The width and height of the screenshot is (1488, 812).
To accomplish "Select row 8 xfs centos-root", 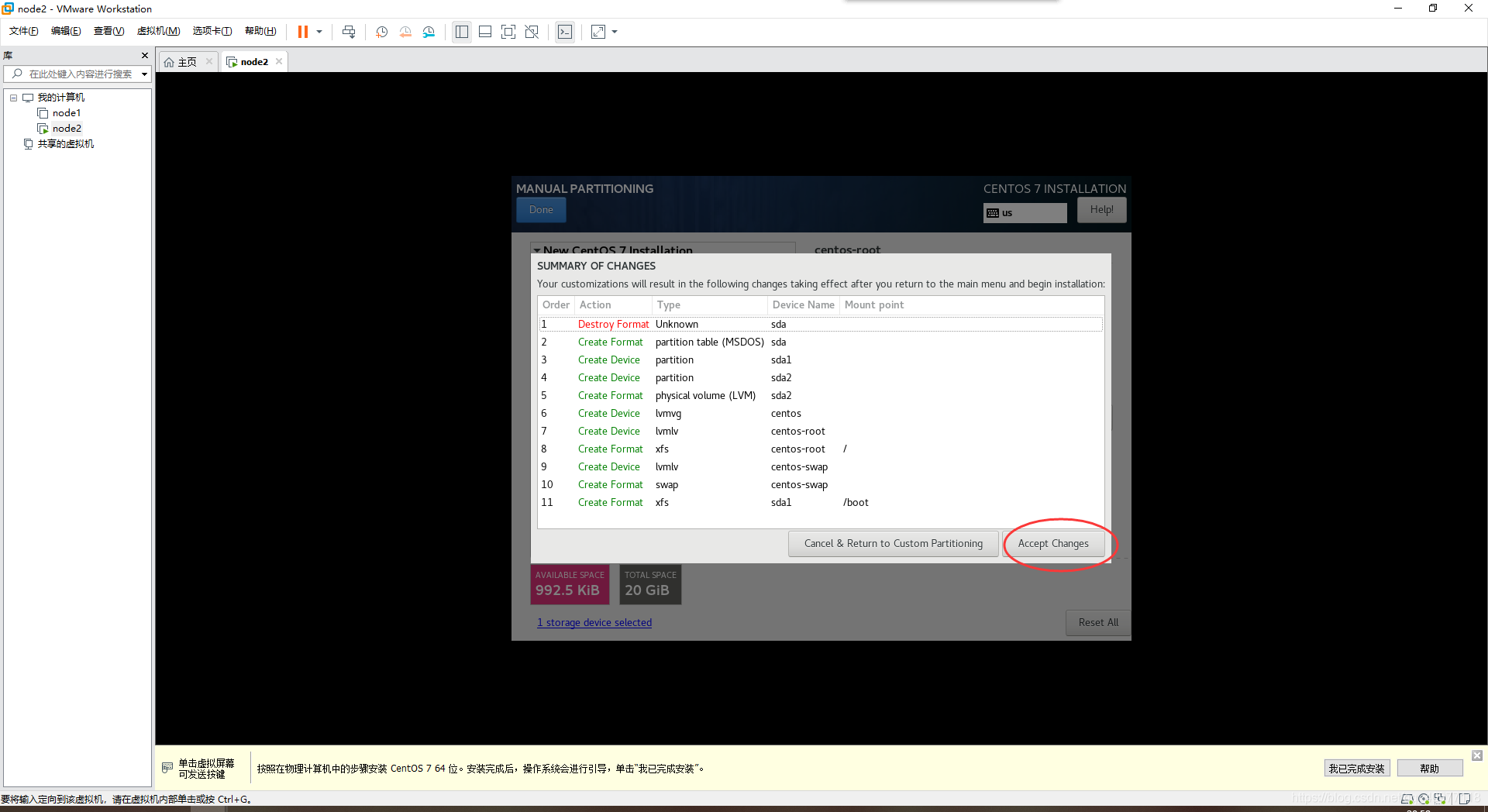I will [821, 449].
